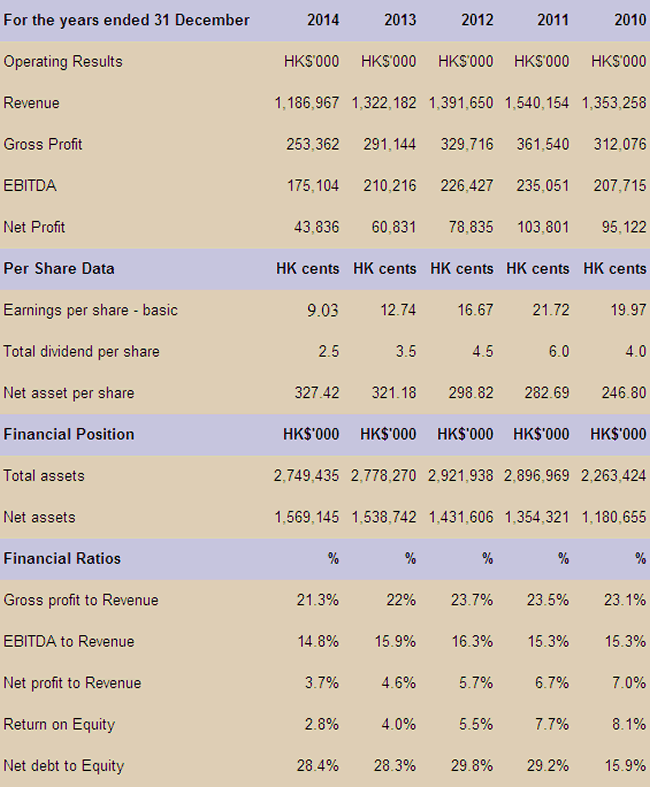Select the Per Share Data section header
This screenshot has width=650, height=787.
click(x=59, y=269)
